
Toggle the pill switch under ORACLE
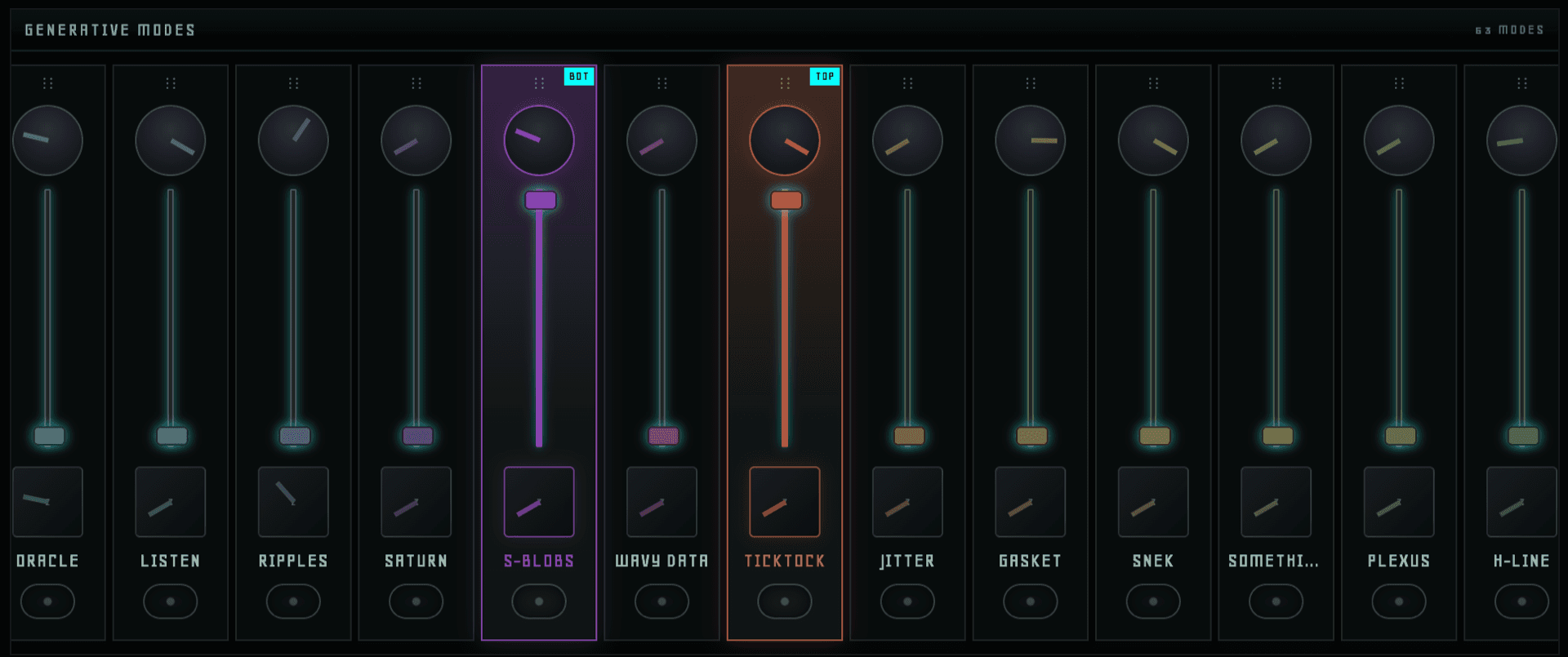(47, 602)
